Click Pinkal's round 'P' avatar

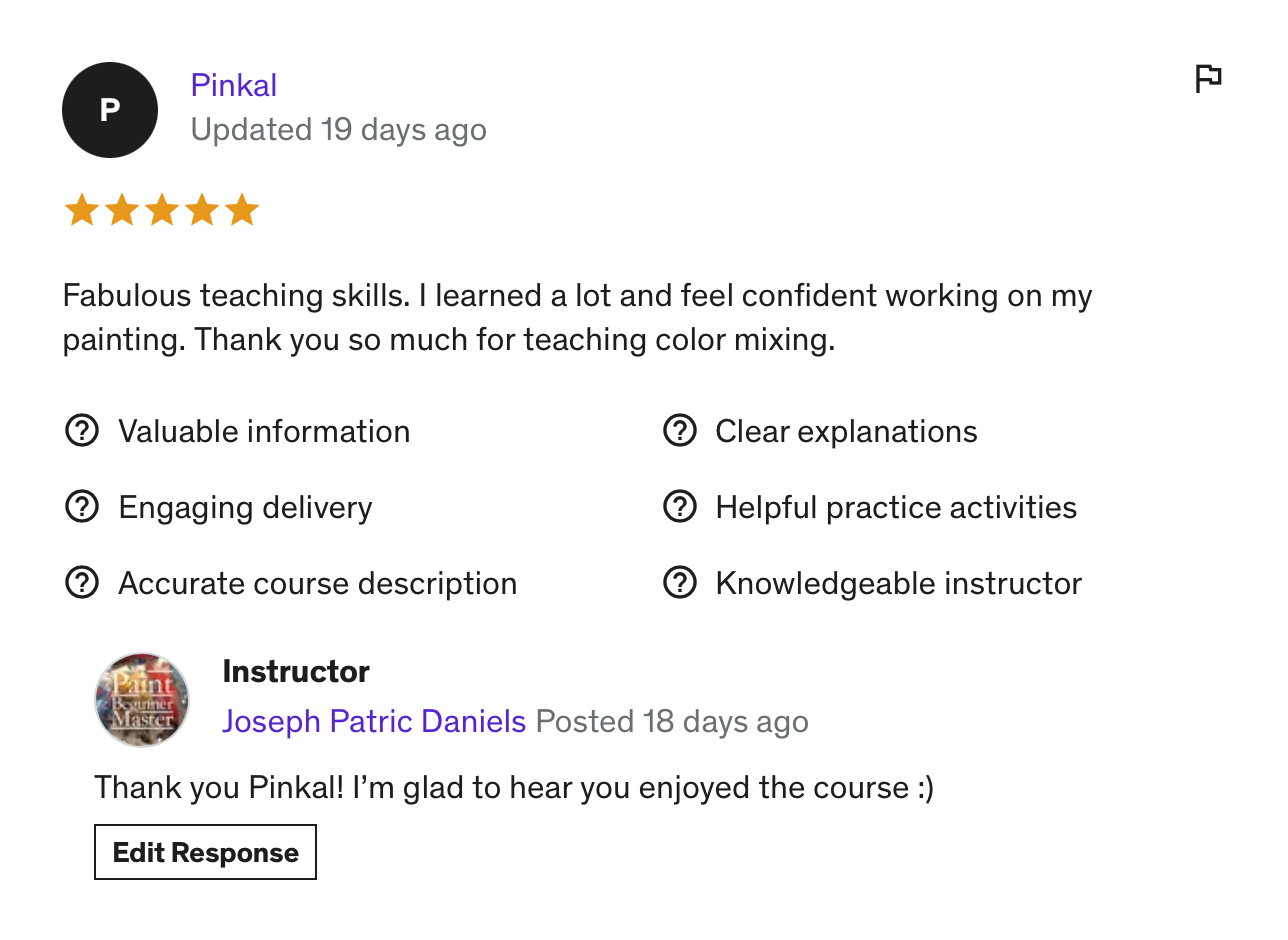[110, 110]
